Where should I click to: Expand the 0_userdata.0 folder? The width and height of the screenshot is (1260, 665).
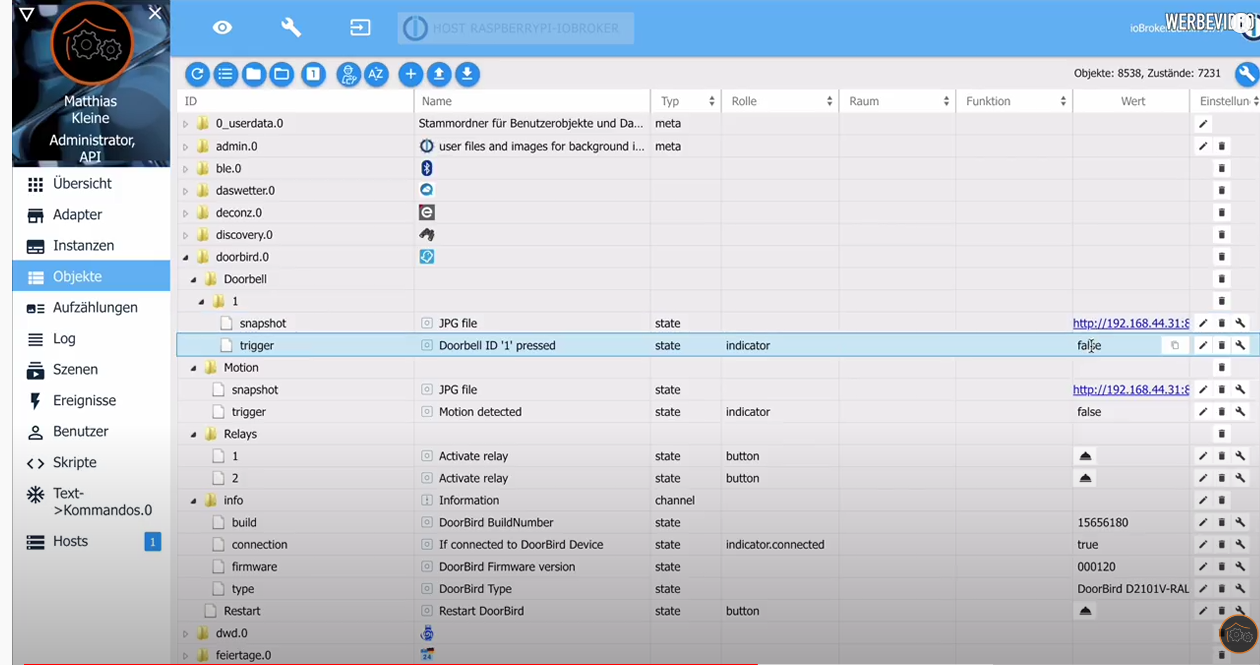point(185,124)
